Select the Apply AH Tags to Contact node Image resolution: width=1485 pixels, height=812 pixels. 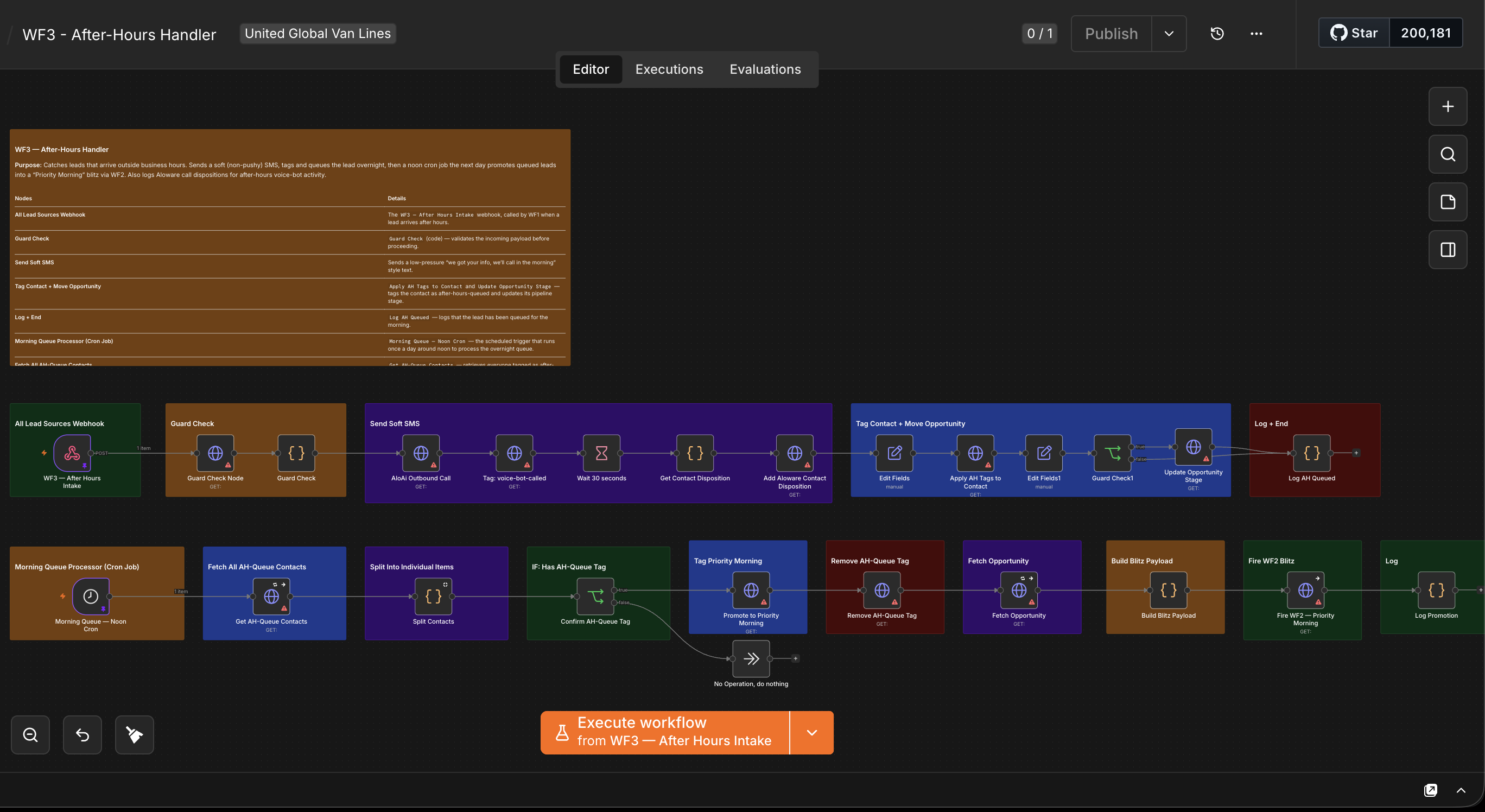pos(975,453)
